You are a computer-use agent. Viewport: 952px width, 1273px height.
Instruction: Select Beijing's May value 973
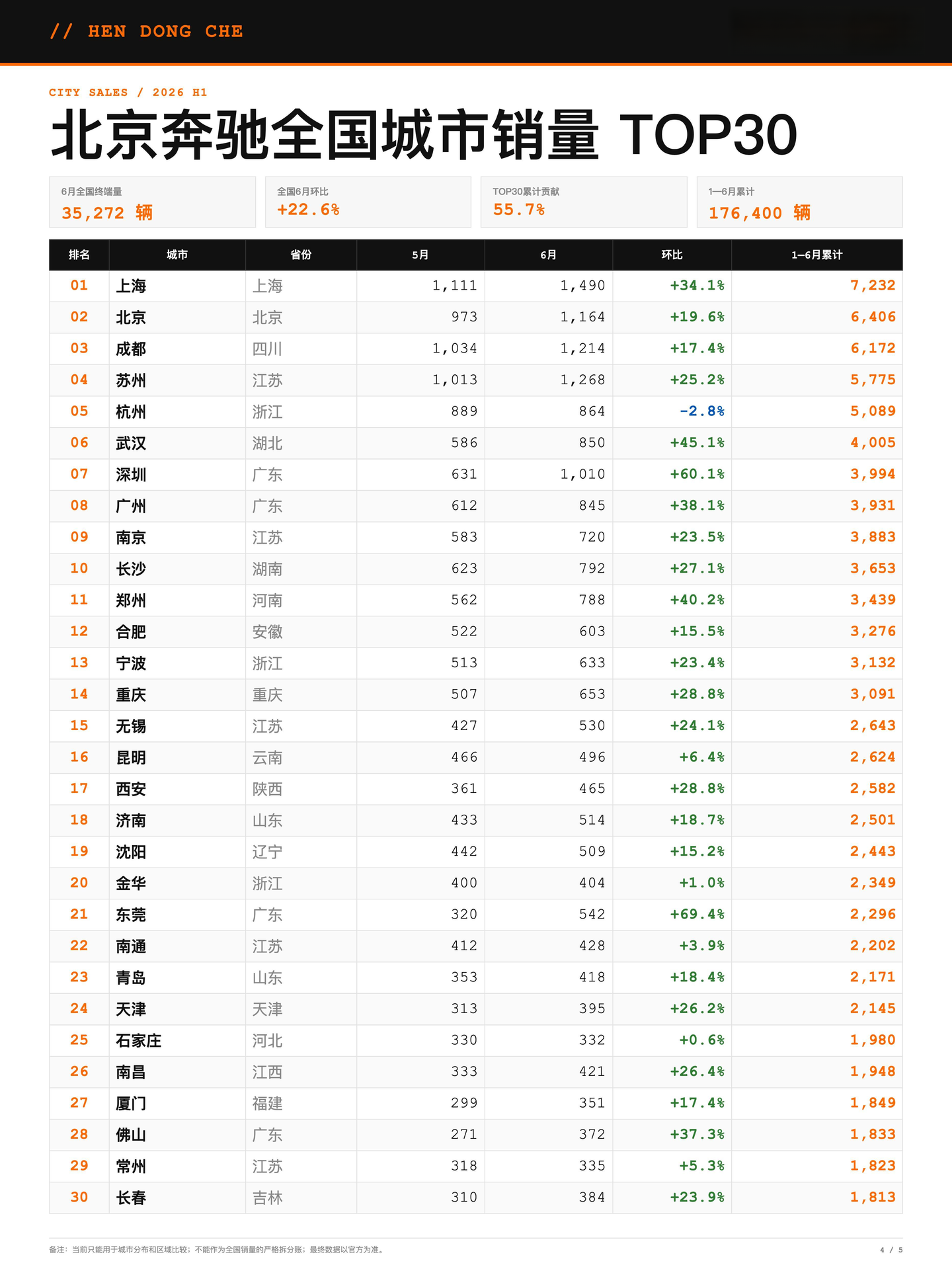[x=464, y=317]
